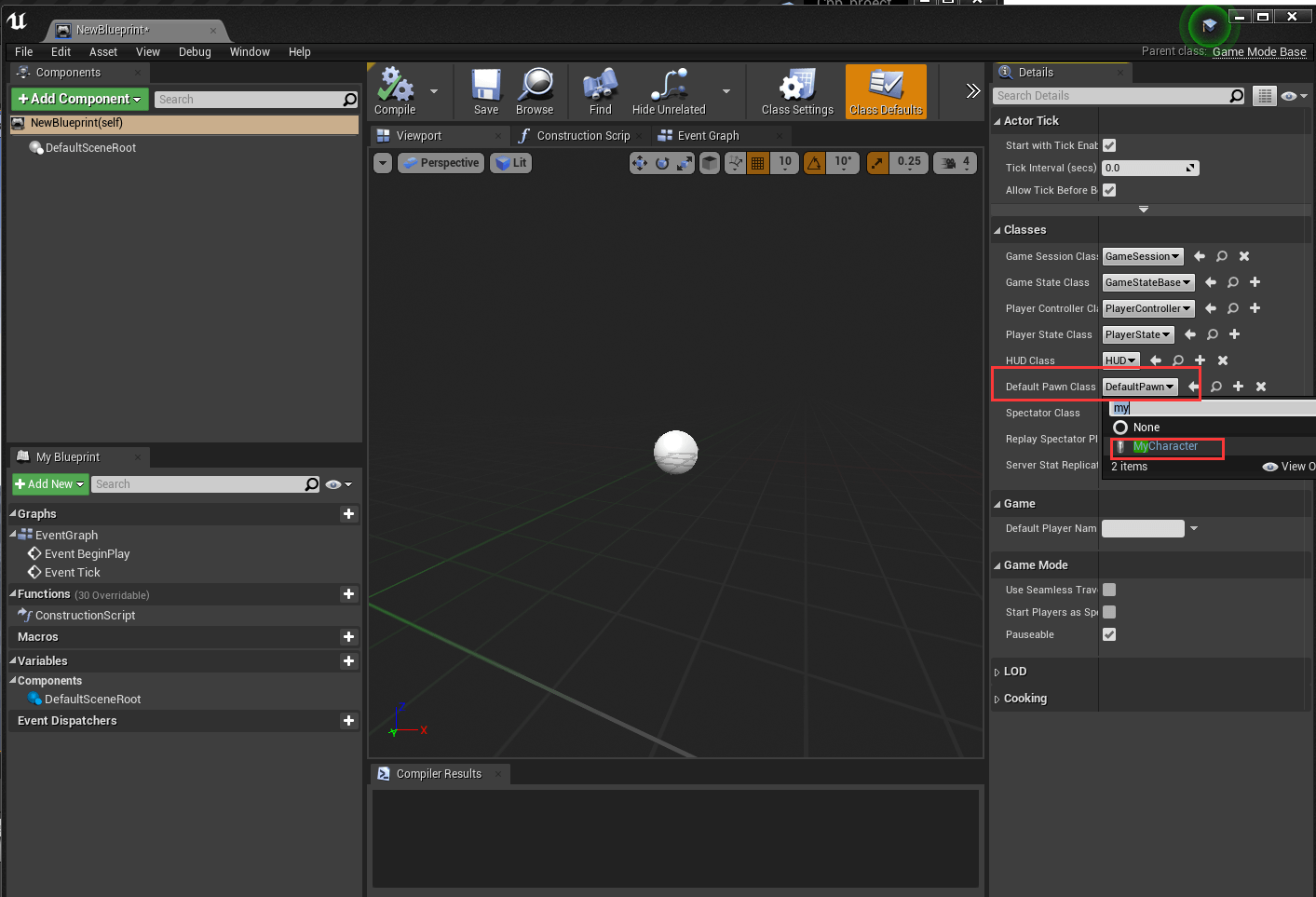Image resolution: width=1316 pixels, height=897 pixels.
Task: Open Details property matrix grid icon
Action: [1264, 96]
